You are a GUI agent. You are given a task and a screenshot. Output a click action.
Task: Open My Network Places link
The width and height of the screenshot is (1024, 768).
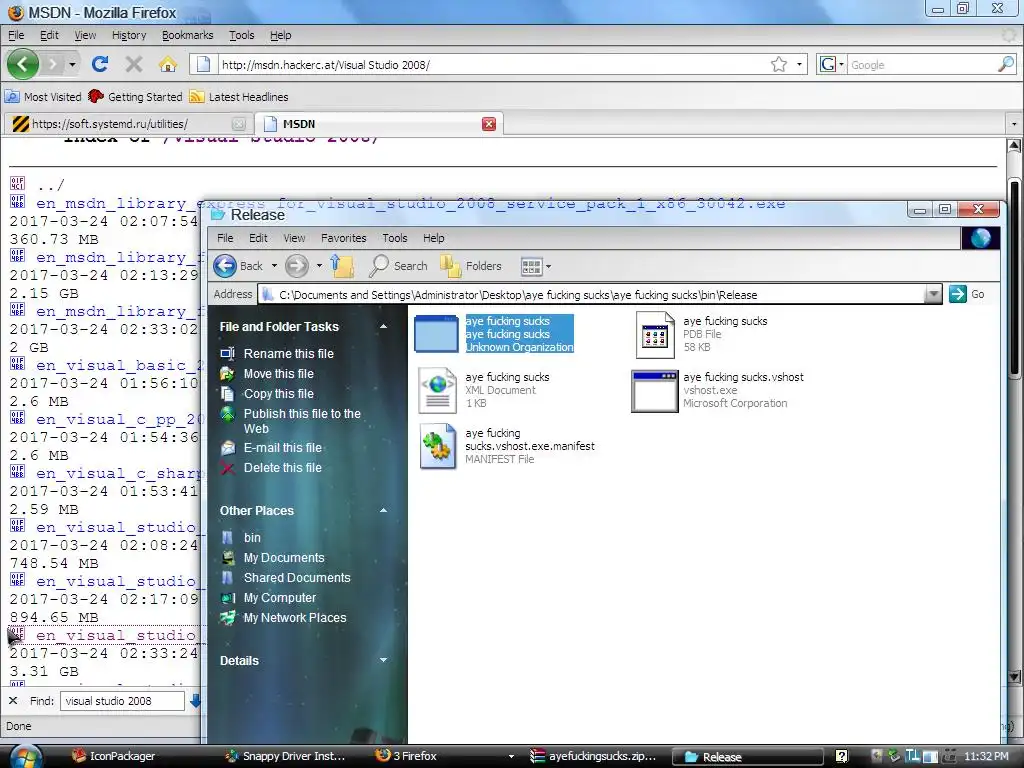pyautogui.click(x=295, y=618)
